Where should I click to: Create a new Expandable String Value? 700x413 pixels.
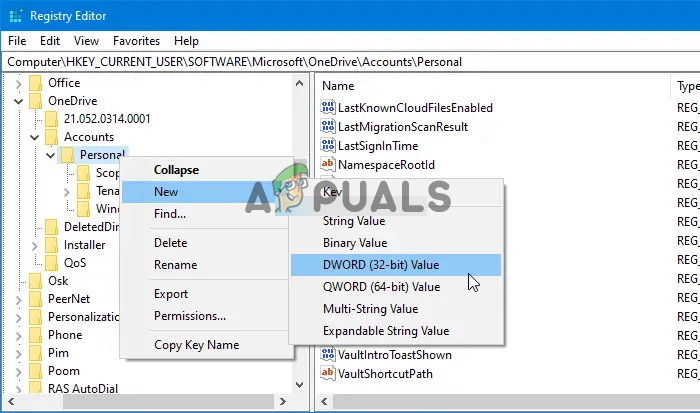point(396,331)
